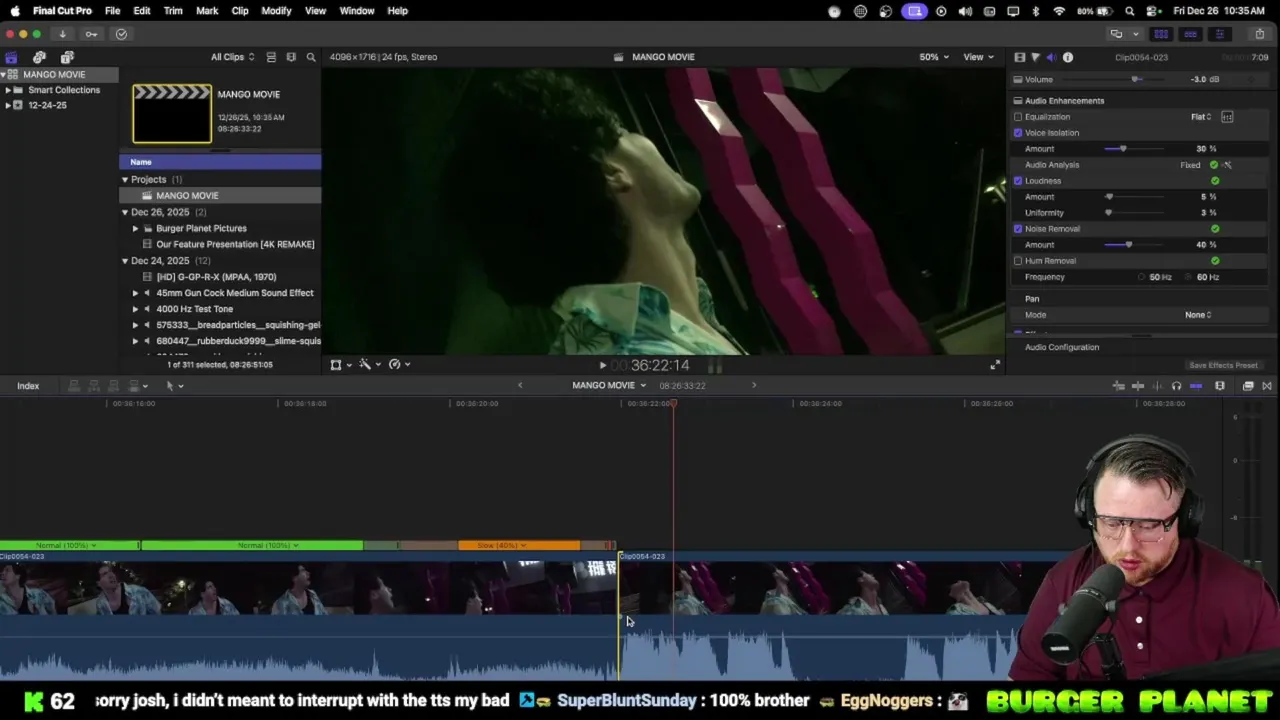Screen dimensions: 1280x720
Task: Open the Trim menu
Action: (173, 10)
